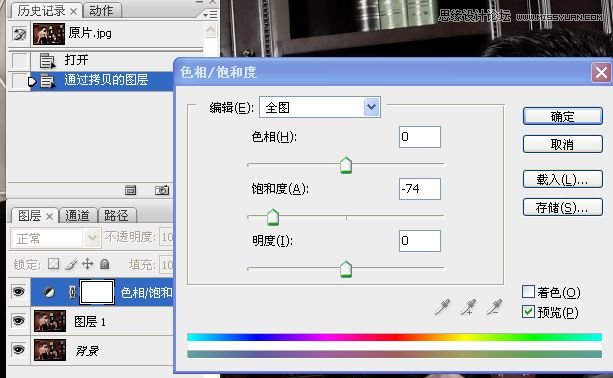Click the 确定 button
The image size is (613, 378).
[x=563, y=116]
